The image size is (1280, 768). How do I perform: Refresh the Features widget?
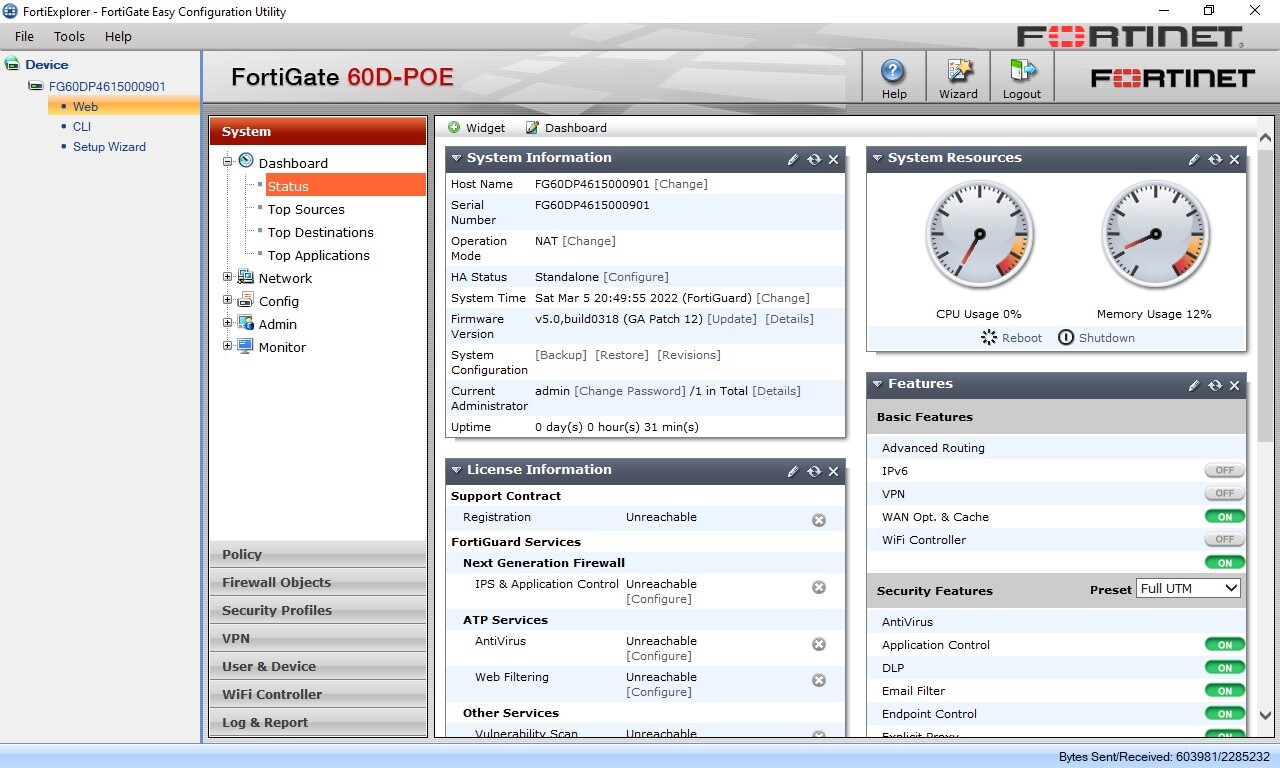pos(1215,385)
